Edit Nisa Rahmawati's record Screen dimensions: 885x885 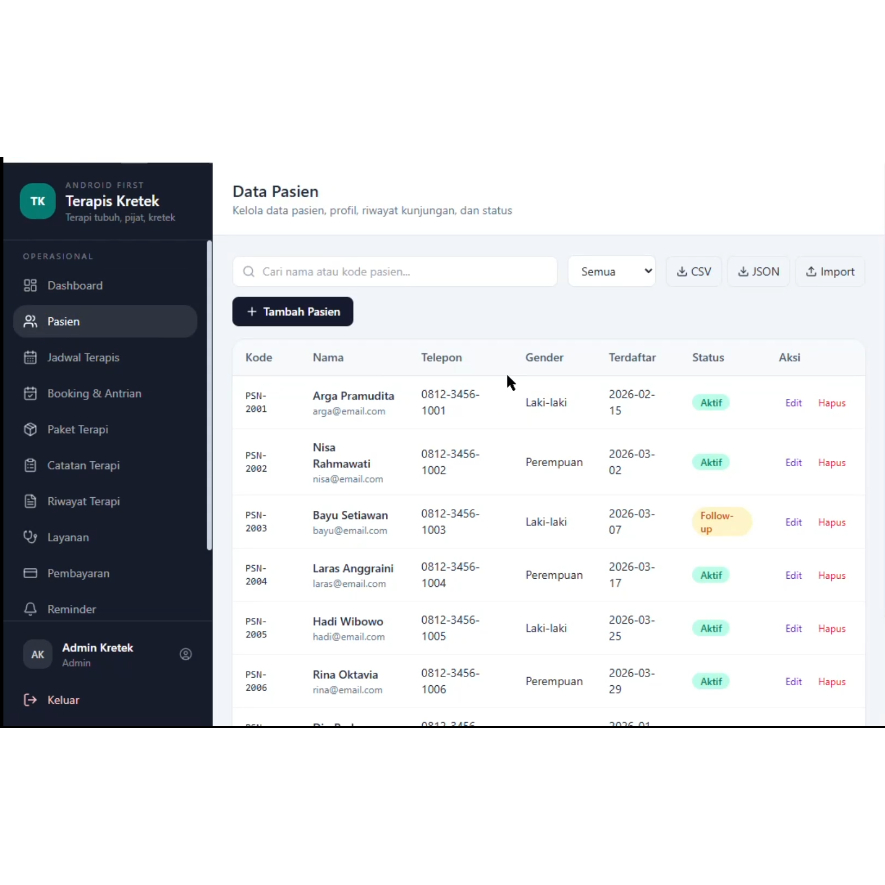tap(793, 463)
